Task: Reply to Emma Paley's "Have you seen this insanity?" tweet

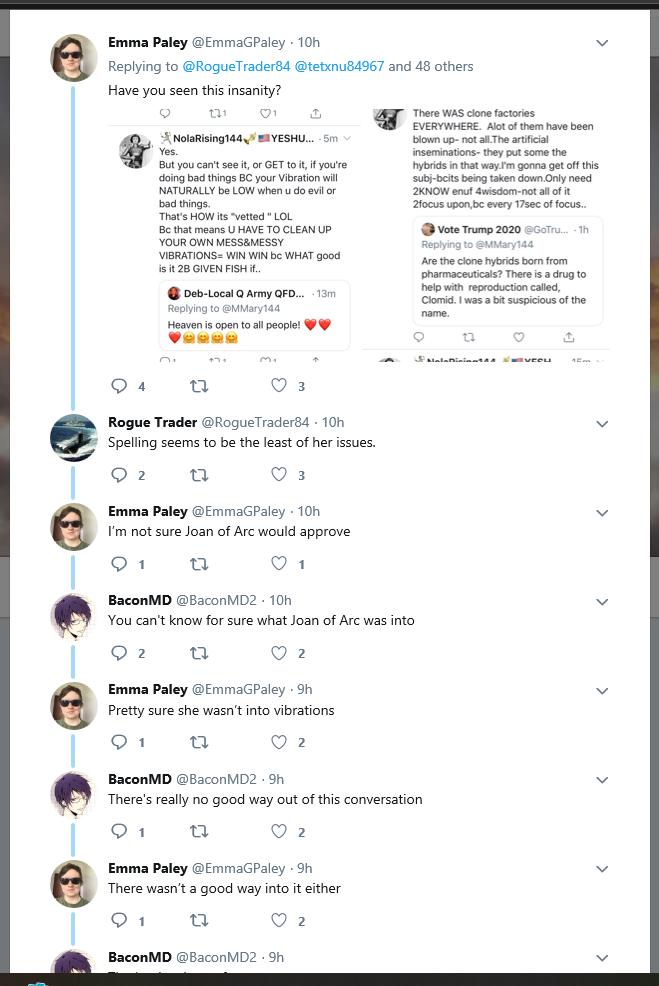Action: tap(119, 386)
